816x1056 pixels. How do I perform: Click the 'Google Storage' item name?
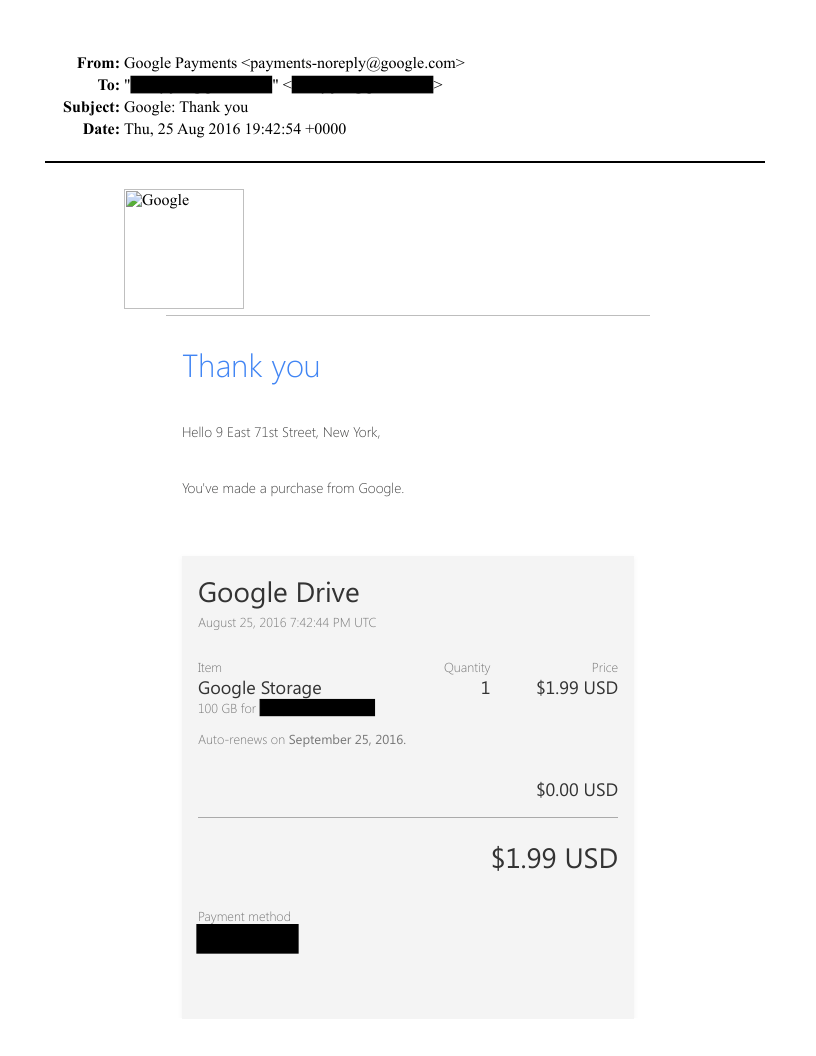pyautogui.click(x=260, y=688)
